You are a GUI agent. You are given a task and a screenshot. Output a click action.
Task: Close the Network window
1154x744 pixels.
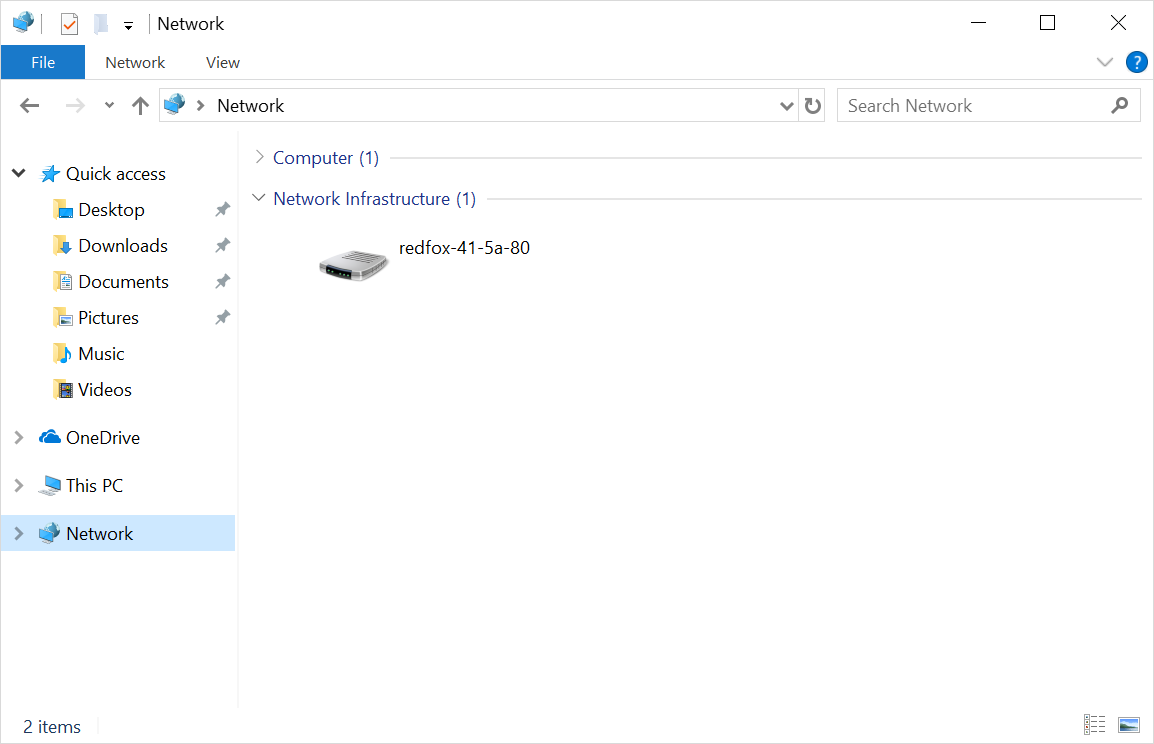pyautogui.click(x=1118, y=23)
